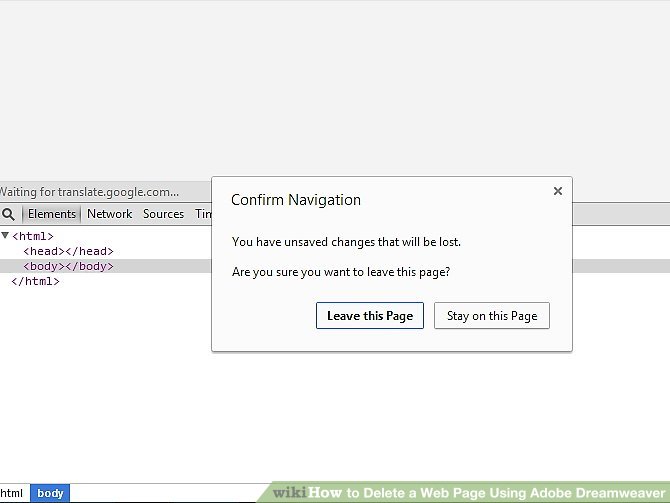The height and width of the screenshot is (503, 670).
Task: Click the Waiting for translate.google.com status text
Action: (90, 191)
